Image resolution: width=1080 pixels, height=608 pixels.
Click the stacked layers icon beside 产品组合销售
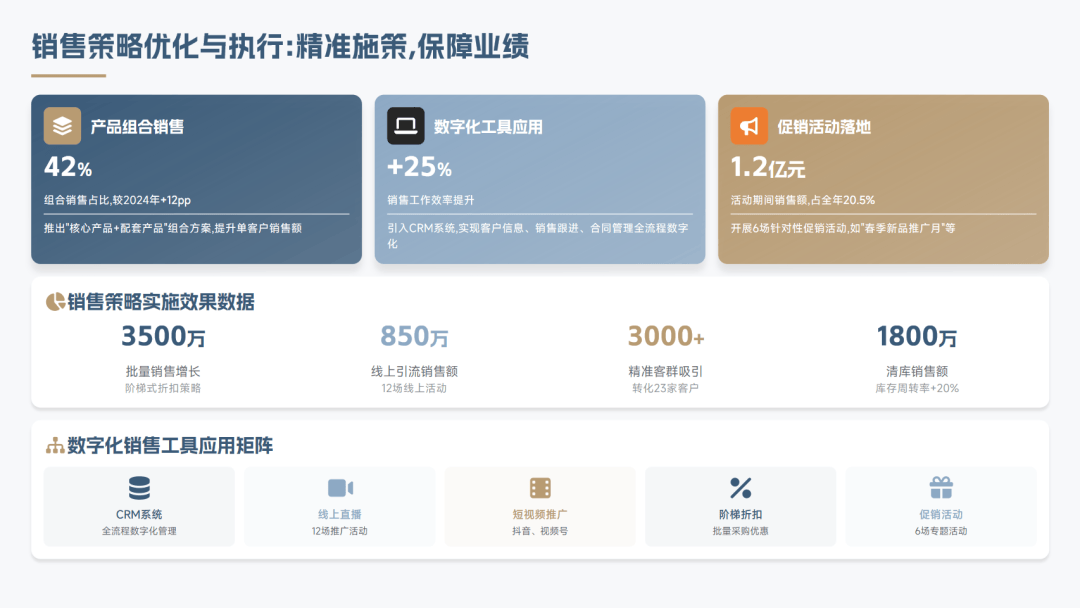click(62, 126)
